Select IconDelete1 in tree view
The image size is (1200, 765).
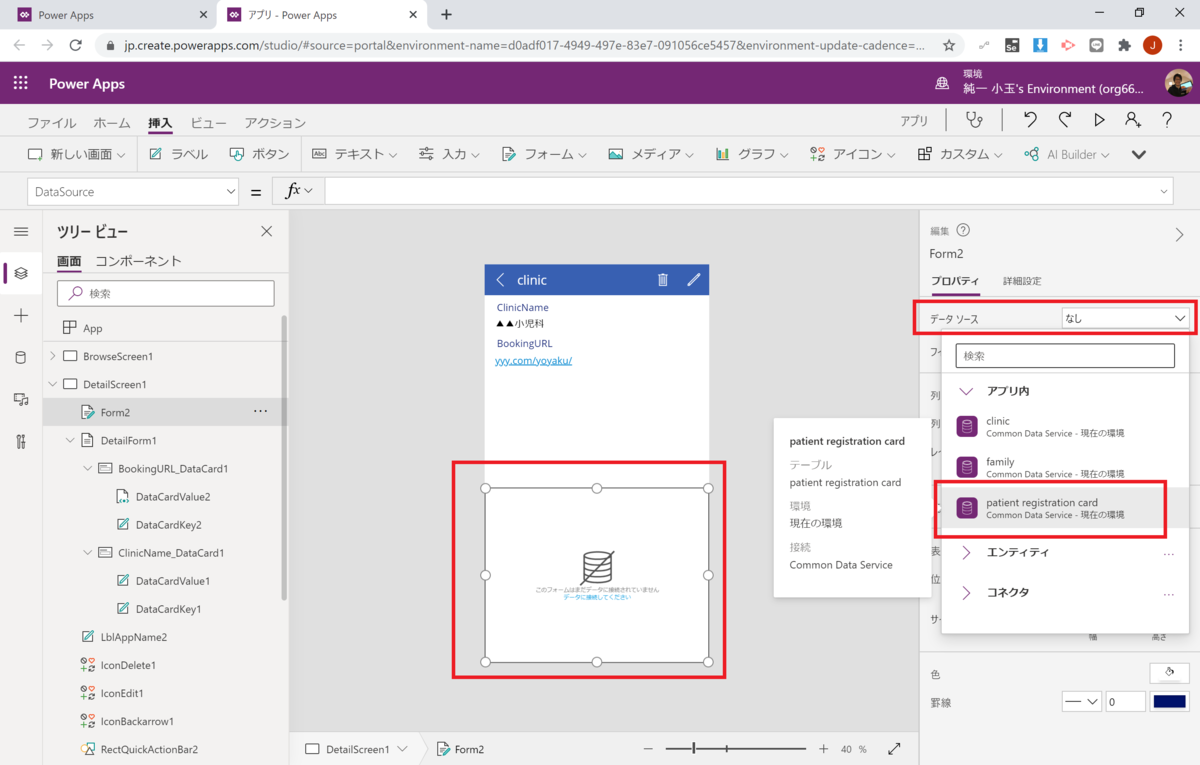[128, 664]
